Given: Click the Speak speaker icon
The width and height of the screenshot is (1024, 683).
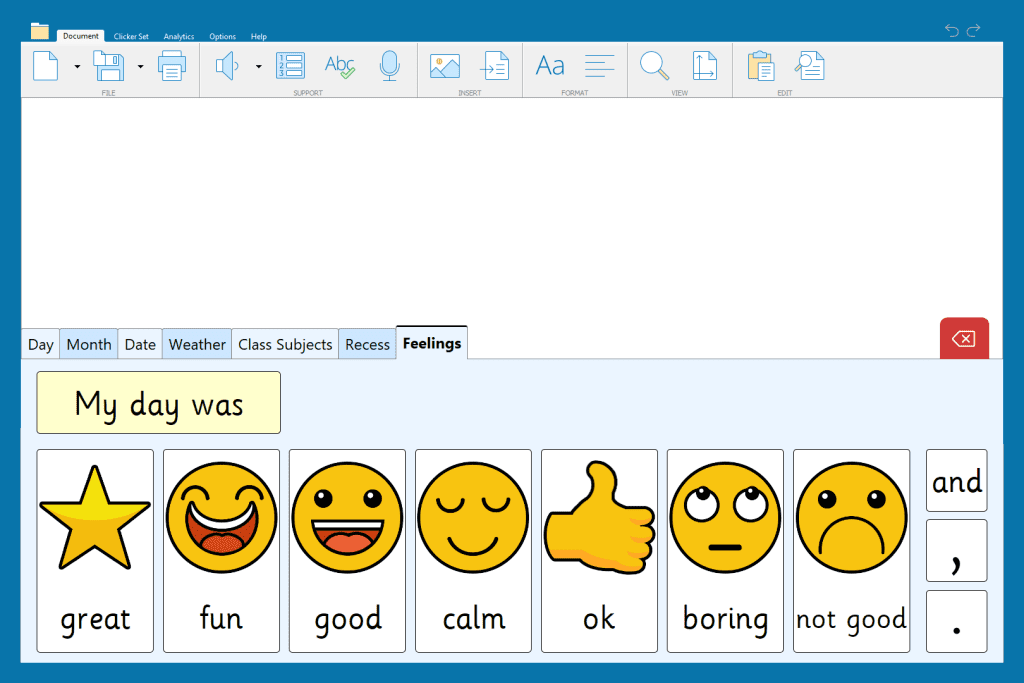Looking at the screenshot, I should point(227,66).
